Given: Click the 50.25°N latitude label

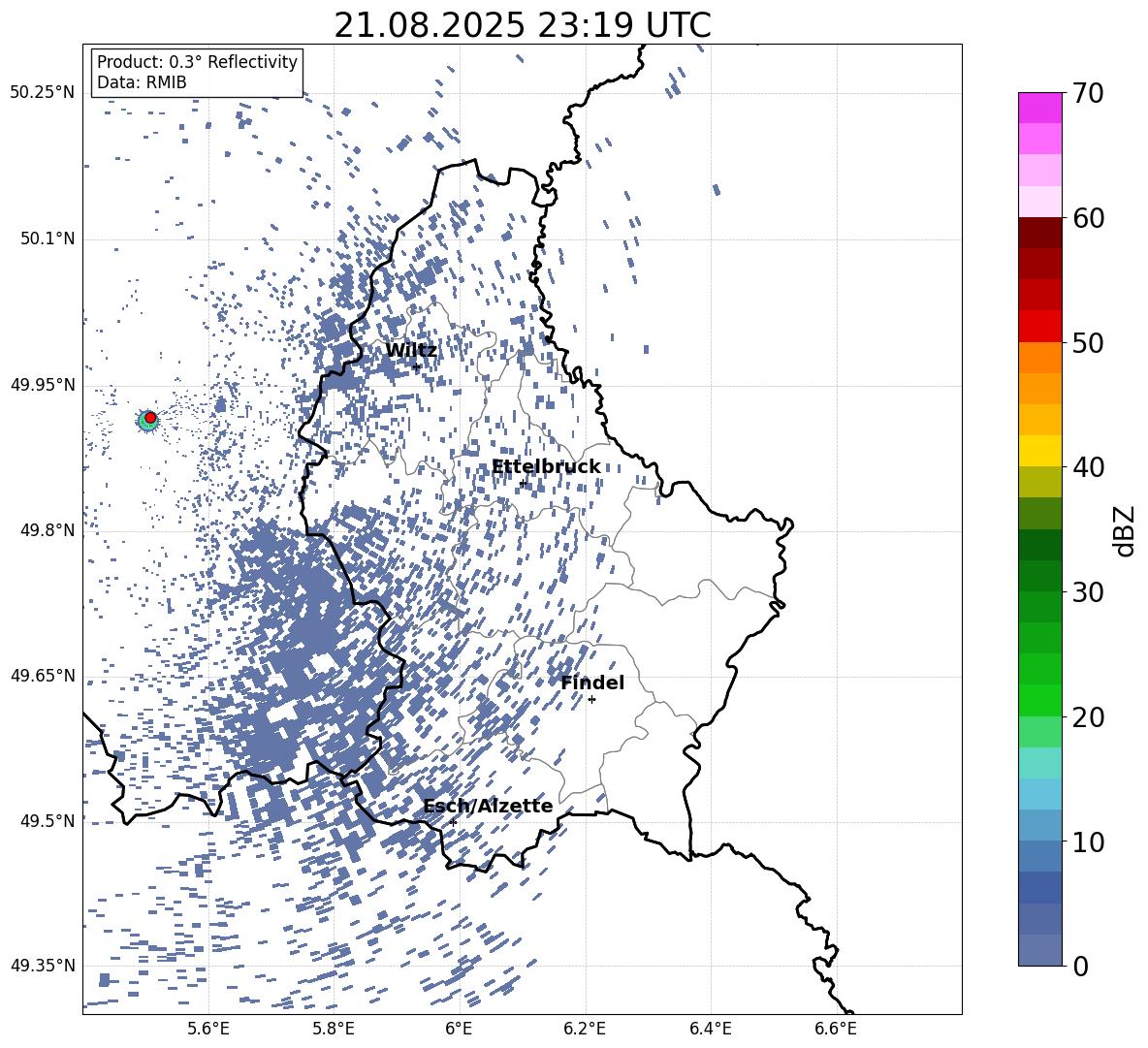Looking at the screenshot, I should (x=43, y=93).
